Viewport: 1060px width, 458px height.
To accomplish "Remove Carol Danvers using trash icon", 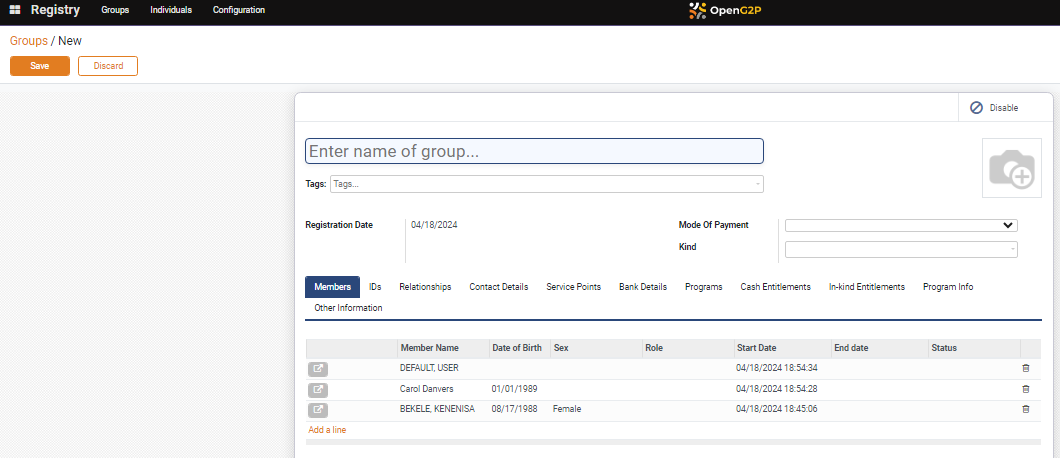I will click(x=1025, y=389).
